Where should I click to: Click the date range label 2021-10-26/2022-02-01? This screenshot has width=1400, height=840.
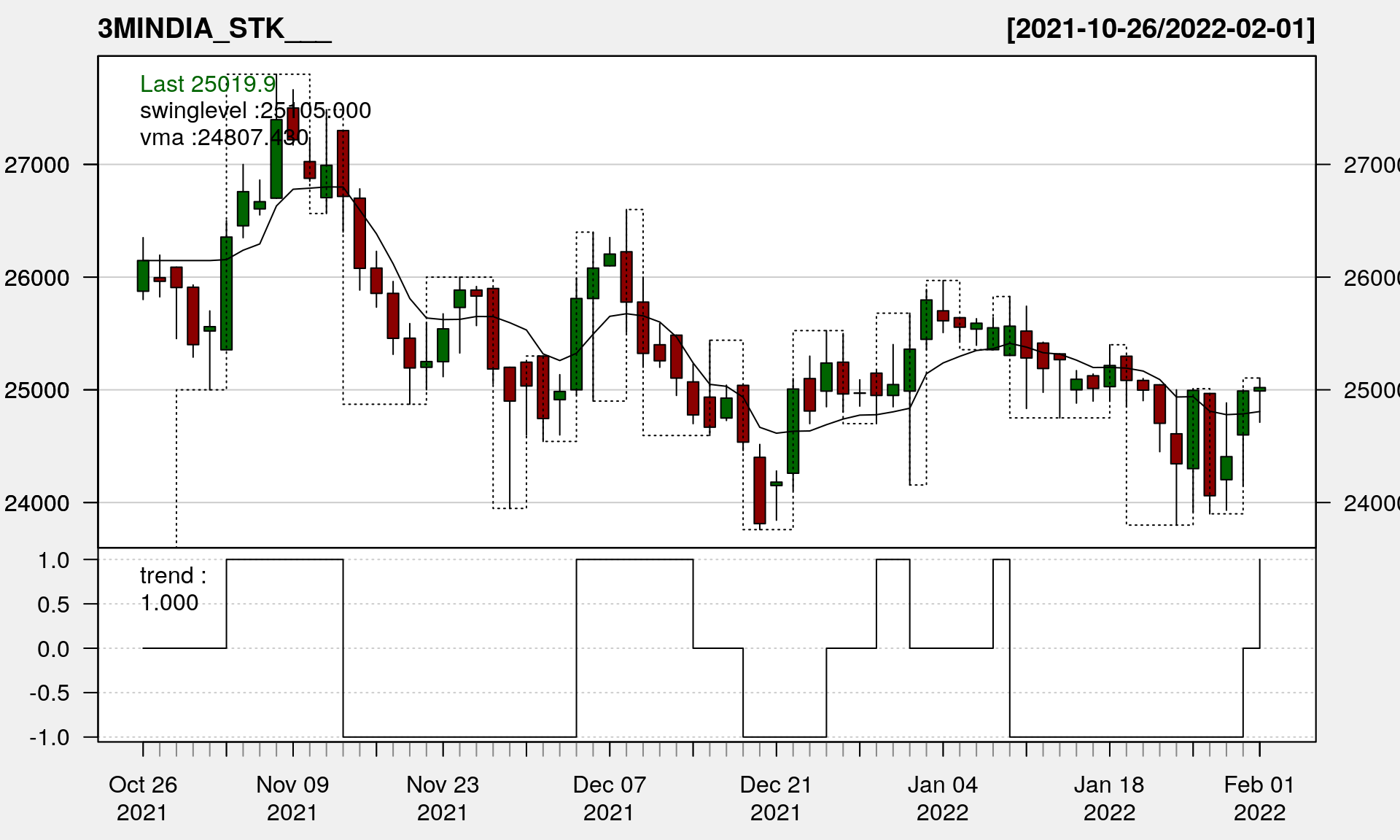(x=1160, y=29)
